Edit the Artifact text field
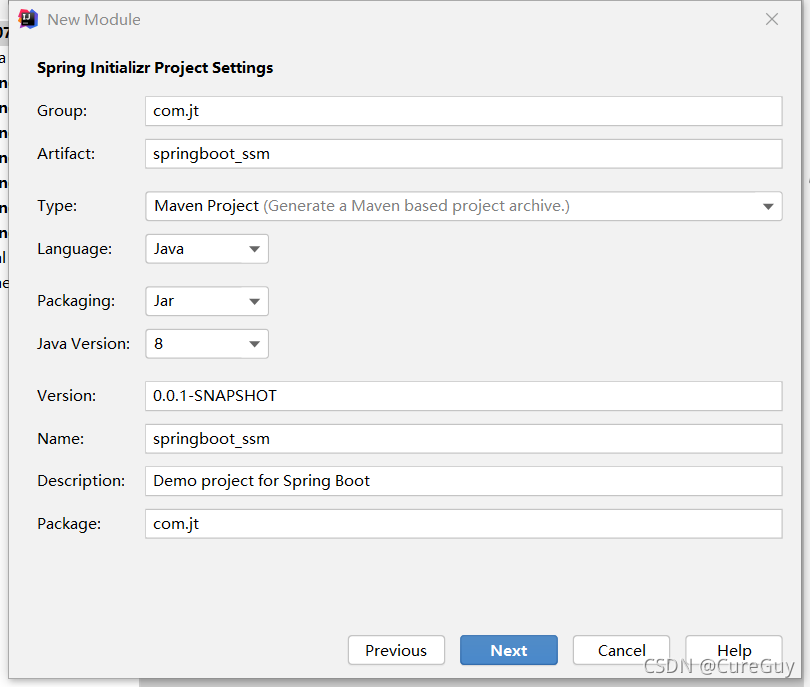Image resolution: width=810 pixels, height=687 pixels. [x=463, y=153]
